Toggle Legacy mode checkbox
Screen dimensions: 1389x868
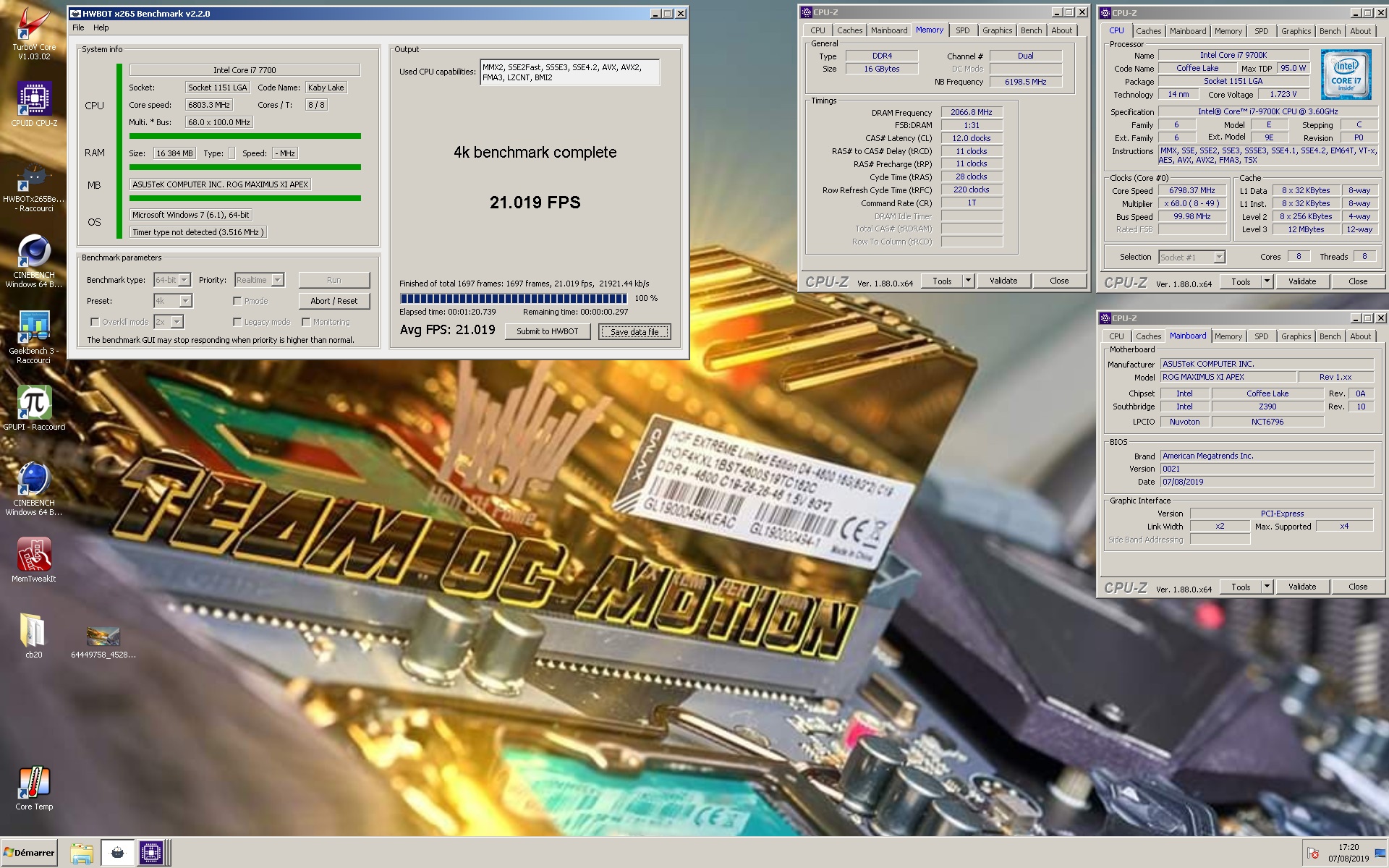coord(237,322)
